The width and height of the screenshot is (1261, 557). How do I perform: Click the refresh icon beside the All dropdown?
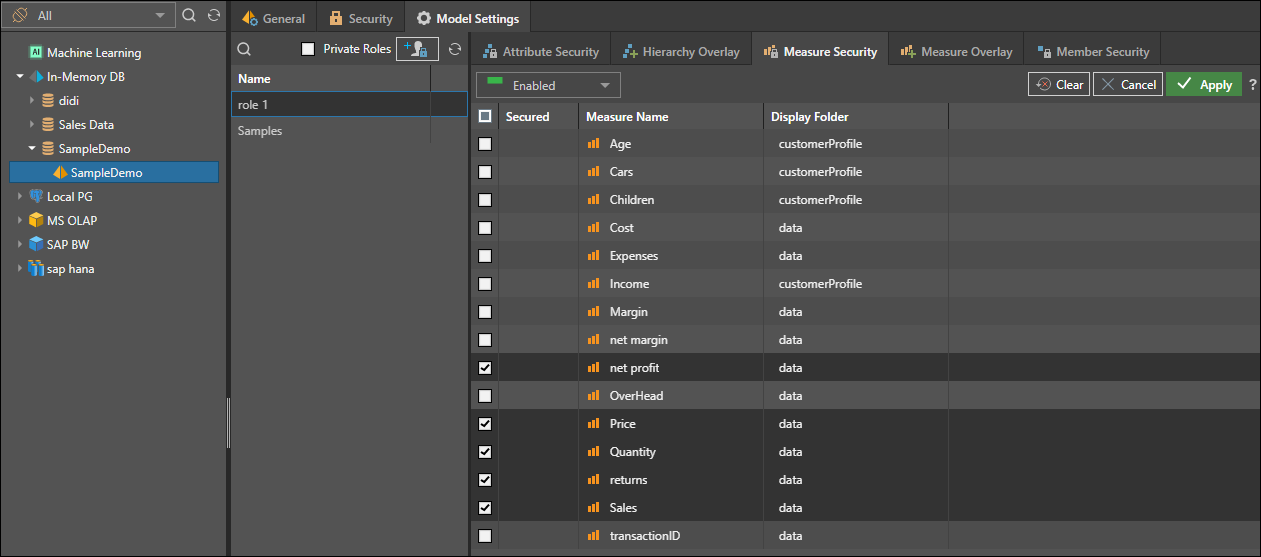[x=213, y=16]
